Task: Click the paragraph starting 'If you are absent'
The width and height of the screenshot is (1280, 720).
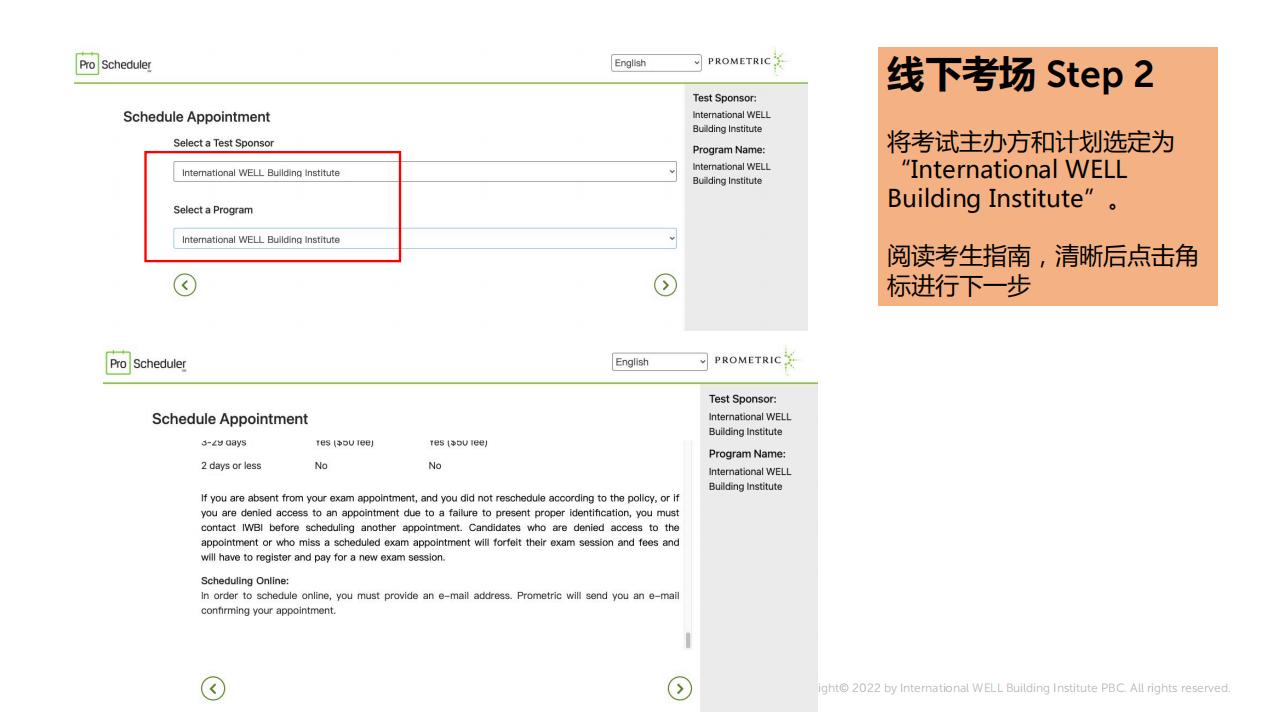Action: point(440,528)
